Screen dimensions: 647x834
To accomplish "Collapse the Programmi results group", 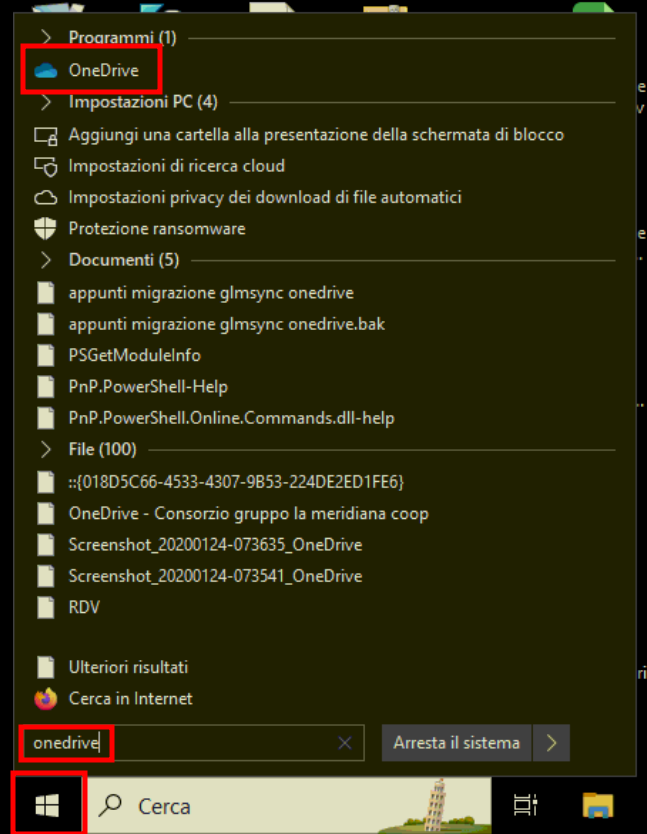I will pos(45,38).
